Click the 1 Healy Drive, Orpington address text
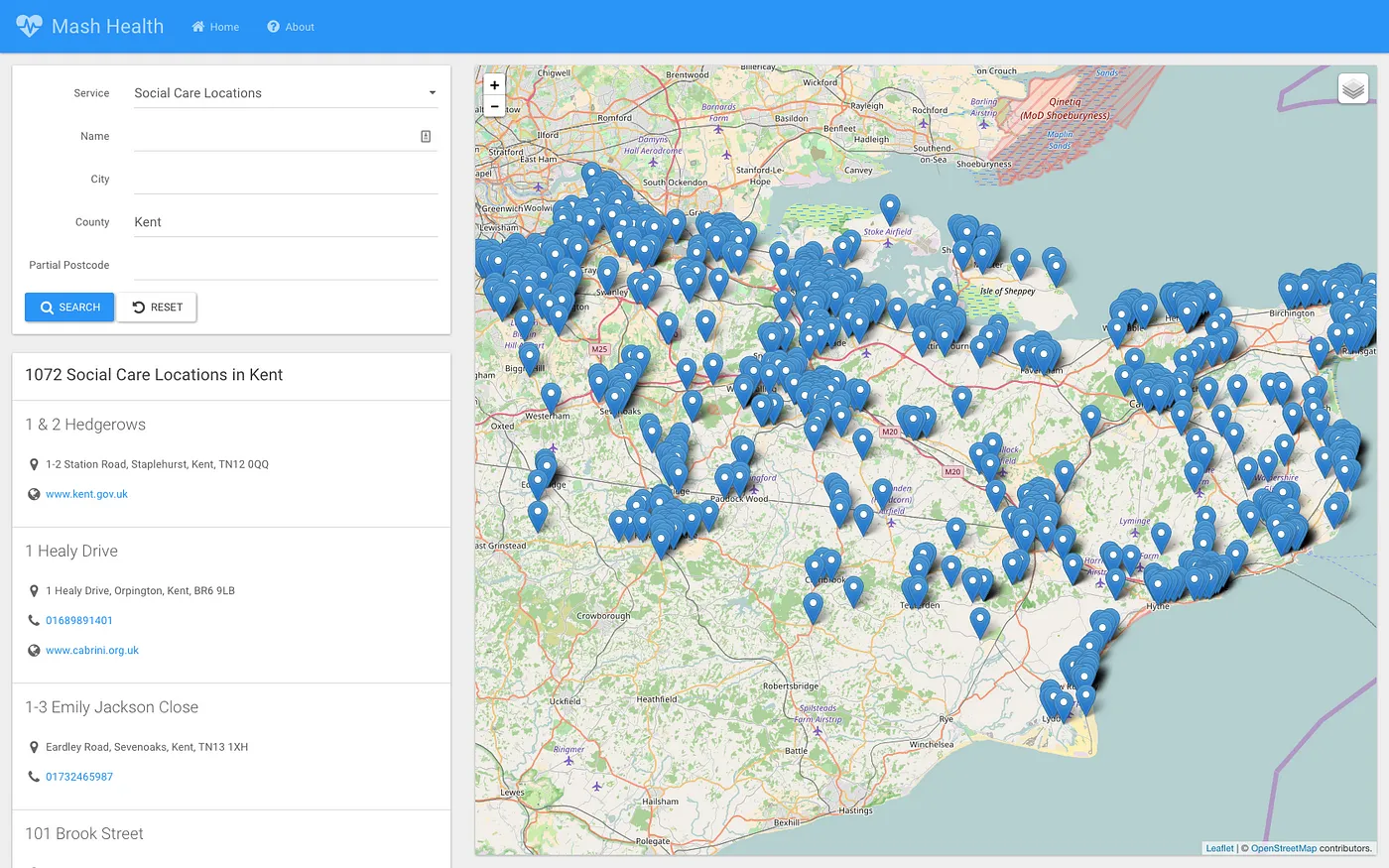 pyautogui.click(x=140, y=591)
